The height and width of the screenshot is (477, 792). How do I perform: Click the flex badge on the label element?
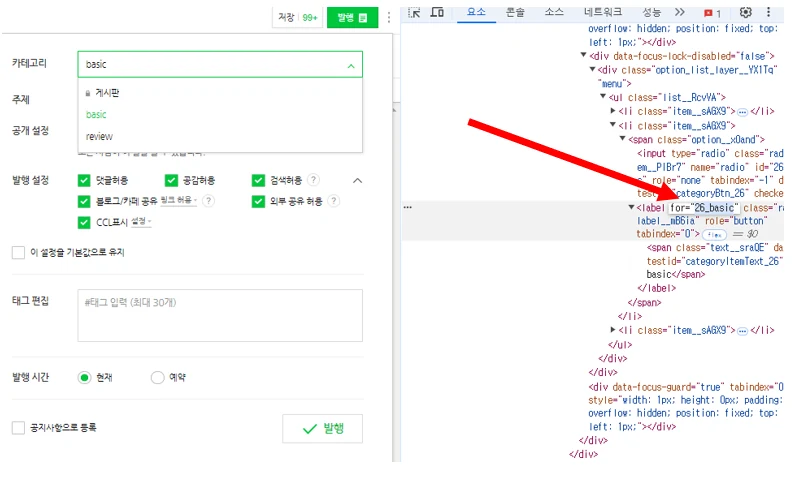[x=714, y=234]
